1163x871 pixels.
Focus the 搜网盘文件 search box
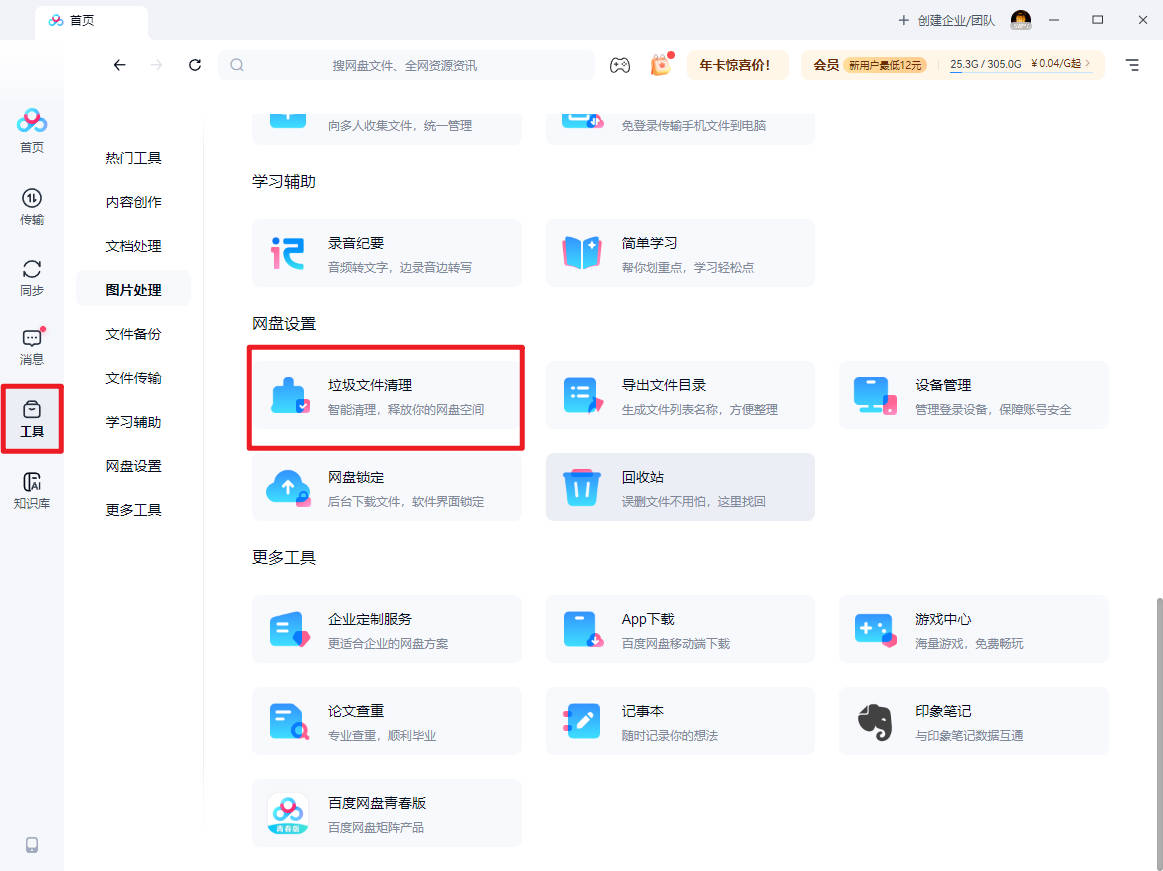(x=406, y=65)
